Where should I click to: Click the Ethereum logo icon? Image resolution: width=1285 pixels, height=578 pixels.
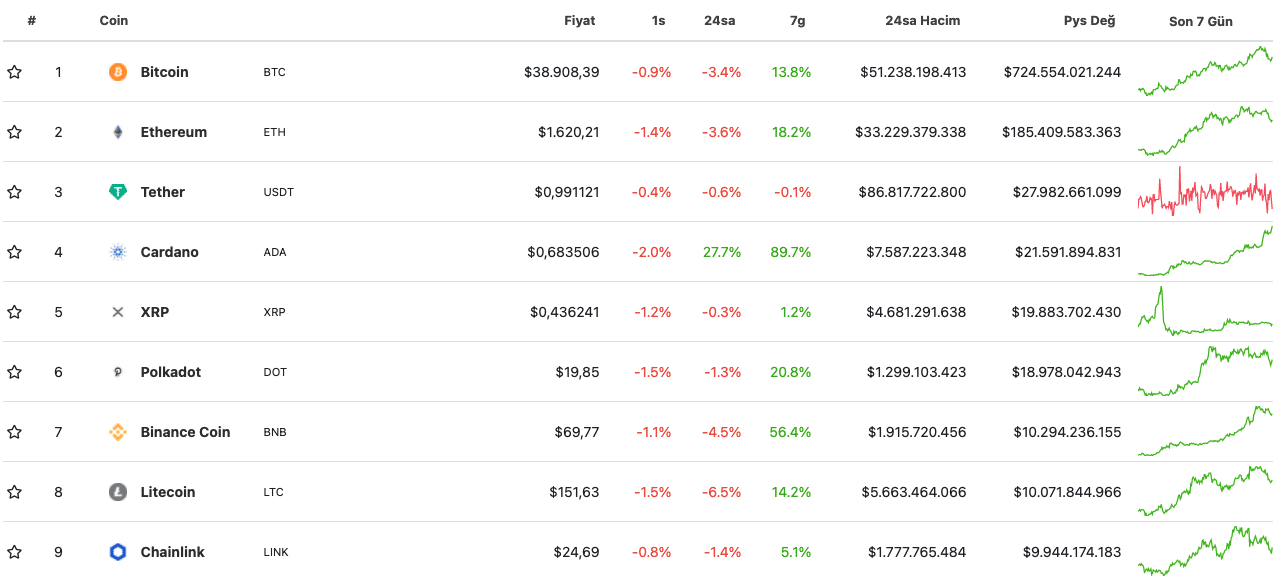[x=118, y=132]
